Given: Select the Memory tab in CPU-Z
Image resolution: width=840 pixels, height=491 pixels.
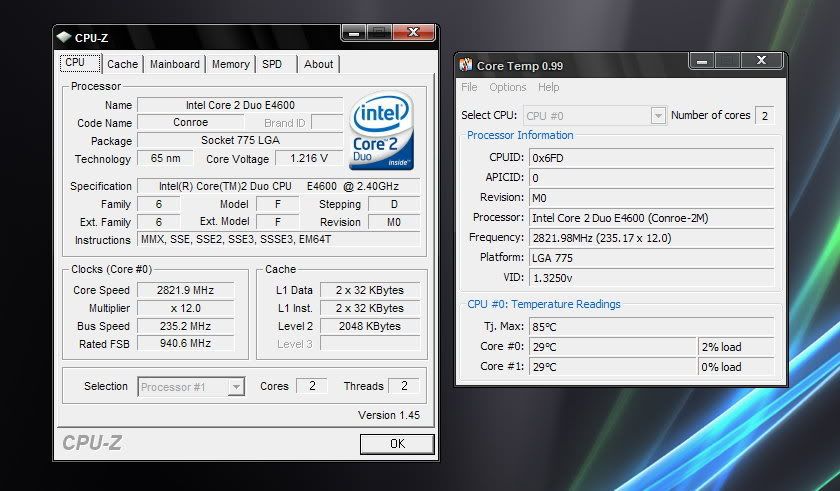Looking at the screenshot, I should 230,64.
